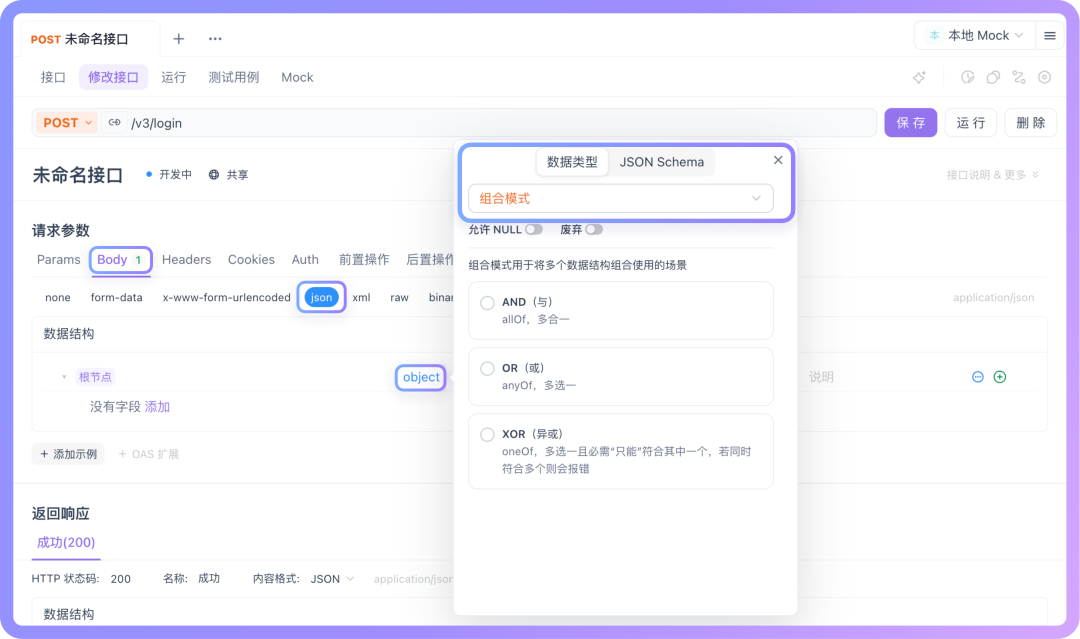This screenshot has height=639, width=1080.
Task: Click the 删除 button
Action: click(x=1030, y=123)
